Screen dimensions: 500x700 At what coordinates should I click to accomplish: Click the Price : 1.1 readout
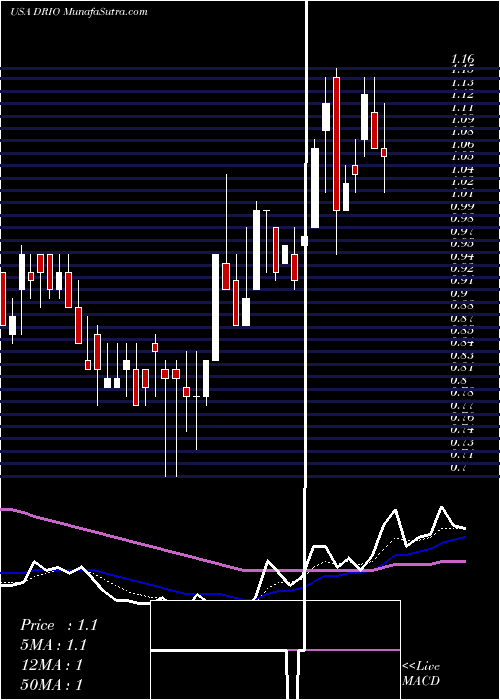(58, 625)
